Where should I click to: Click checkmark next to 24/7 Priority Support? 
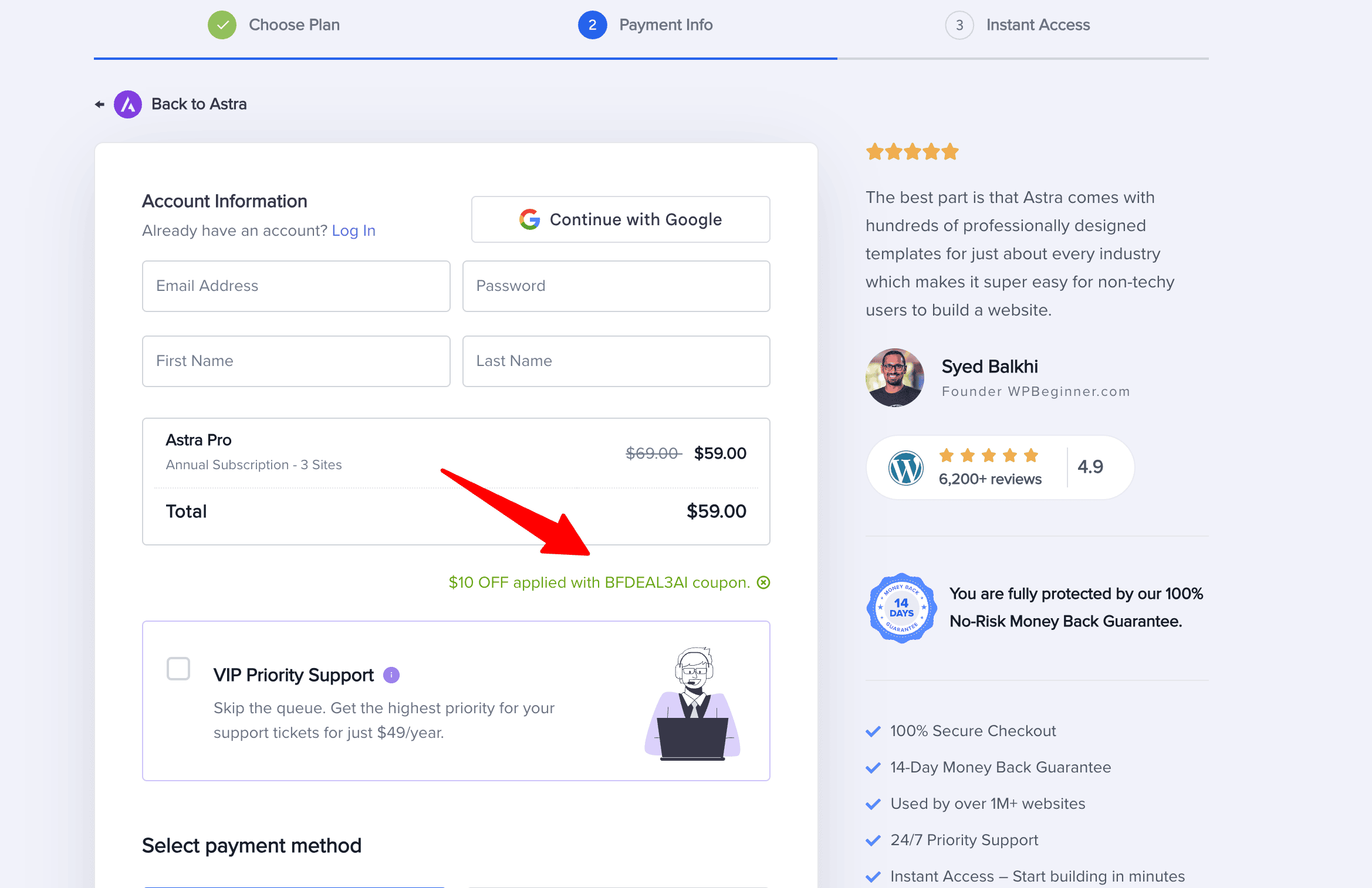(873, 840)
